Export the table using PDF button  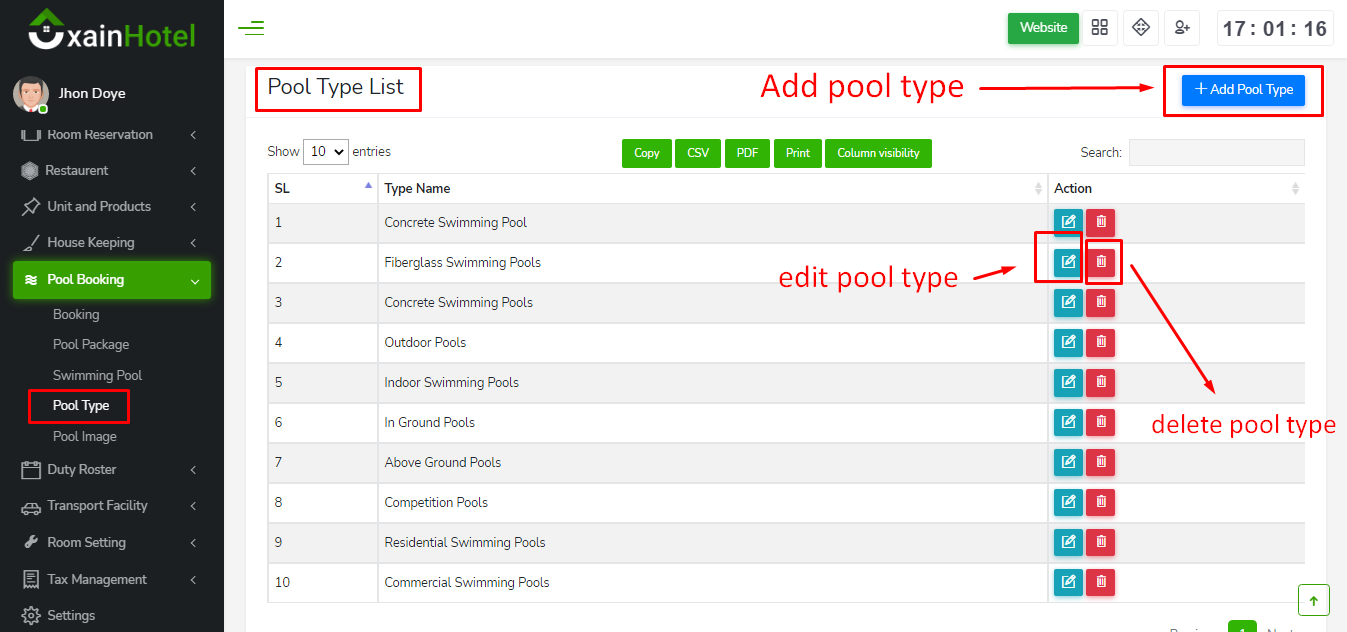(747, 153)
